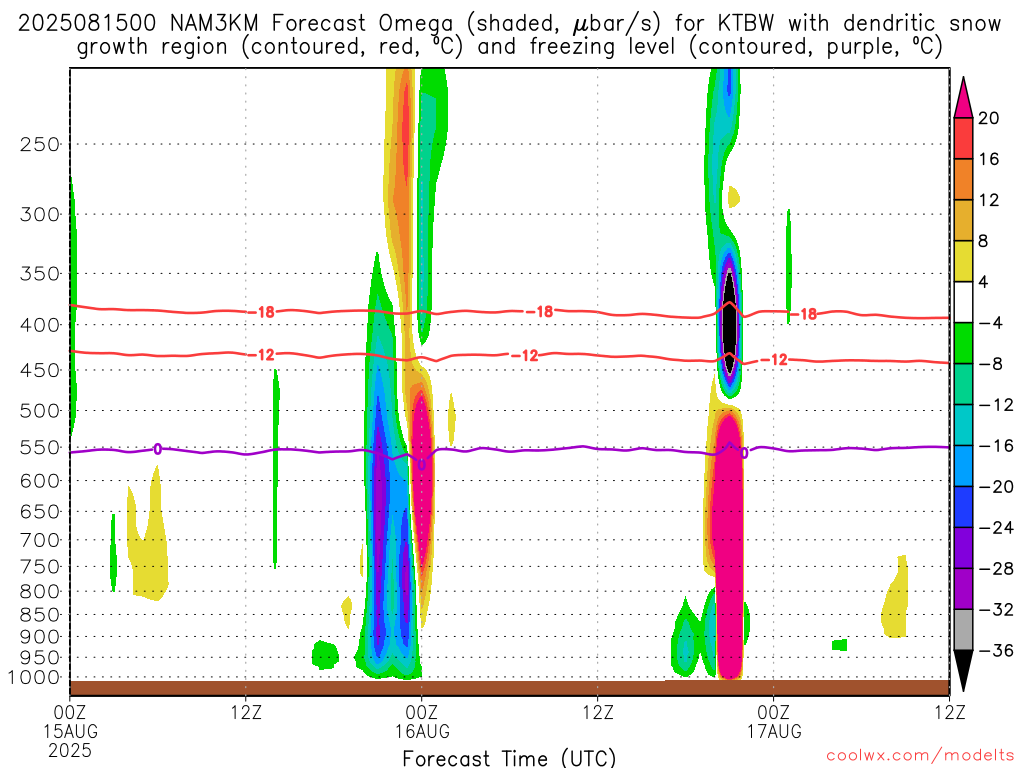1024x768 pixels.
Task: Select the cyan -12 to -16 colorbar swatch
Action: coord(963,425)
